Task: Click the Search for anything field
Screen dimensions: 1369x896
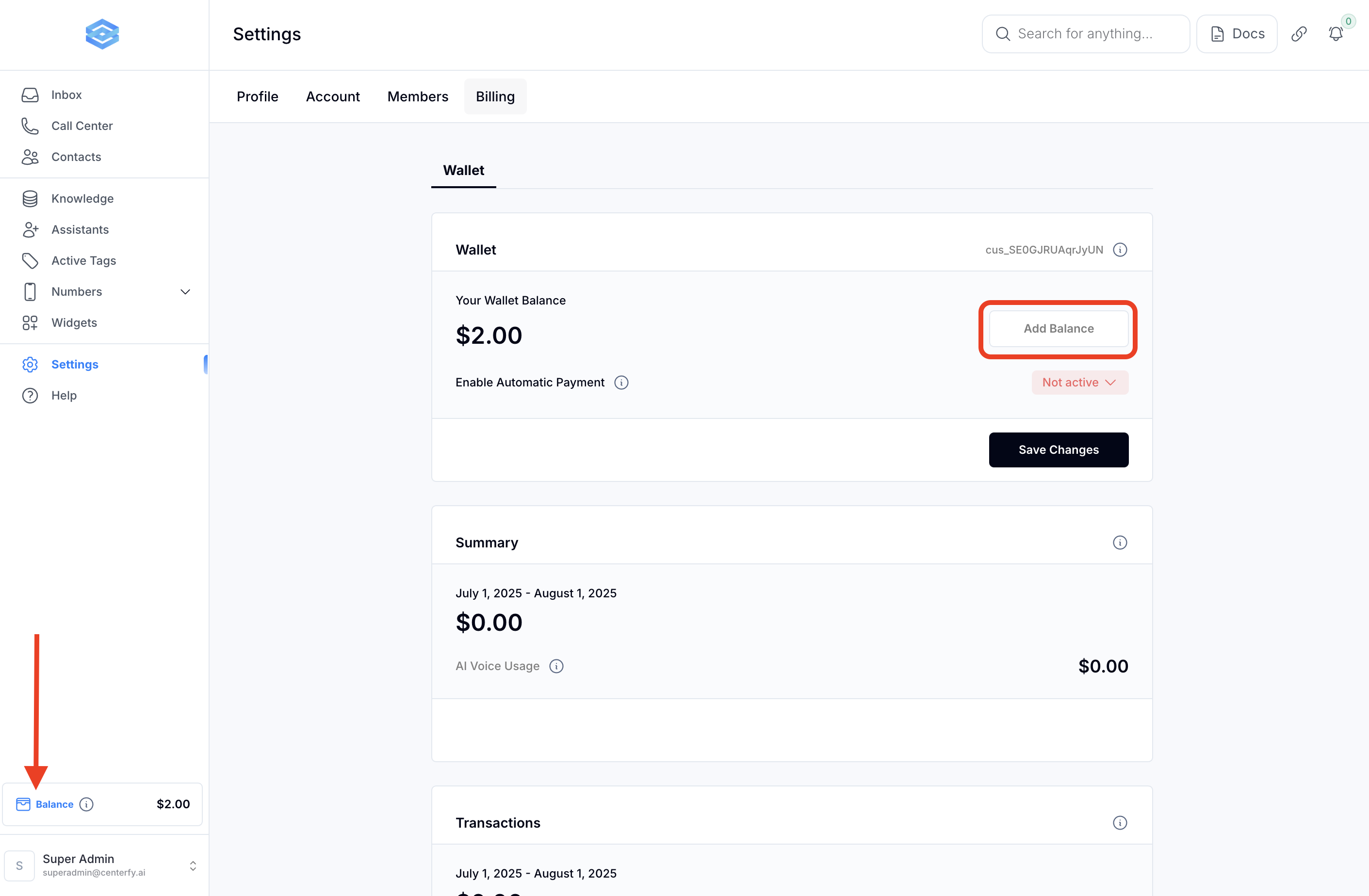Action: point(1085,34)
